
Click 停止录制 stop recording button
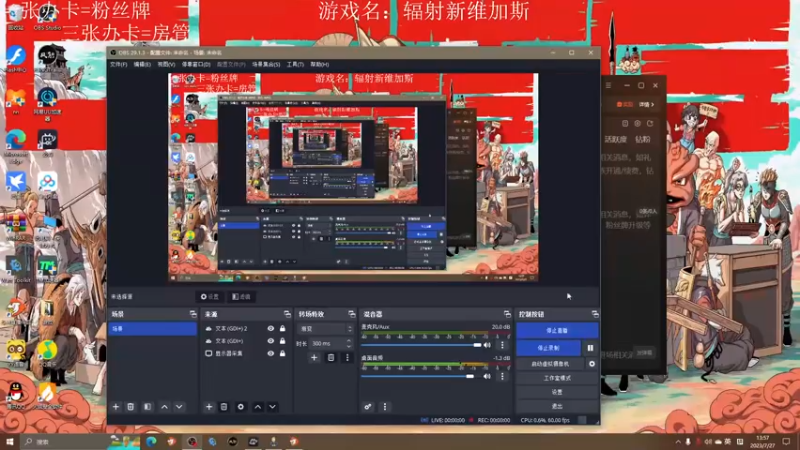click(x=548, y=348)
